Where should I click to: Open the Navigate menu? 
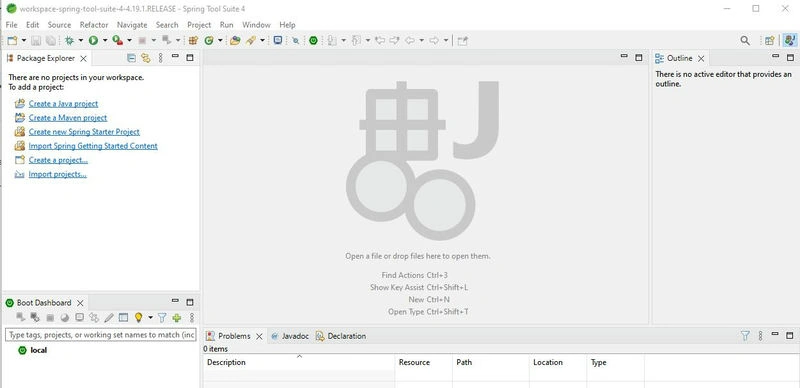tap(132, 25)
